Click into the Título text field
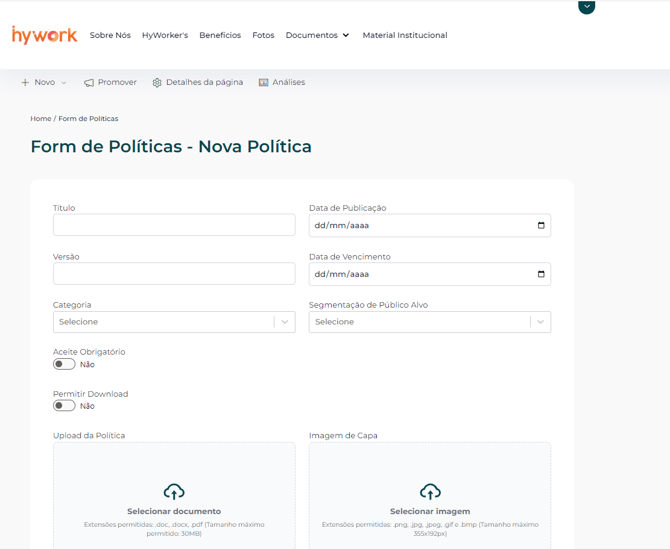Viewport: 670px width, 549px height. 173,225
